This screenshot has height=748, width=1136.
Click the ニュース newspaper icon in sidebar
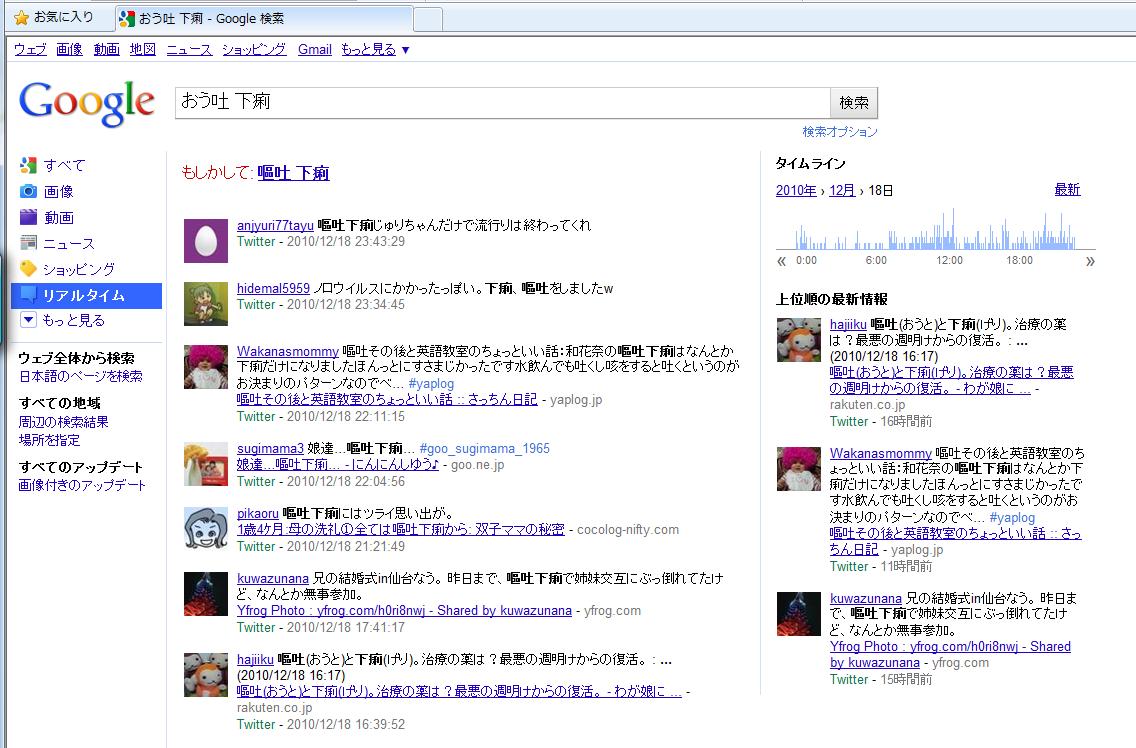coord(28,243)
